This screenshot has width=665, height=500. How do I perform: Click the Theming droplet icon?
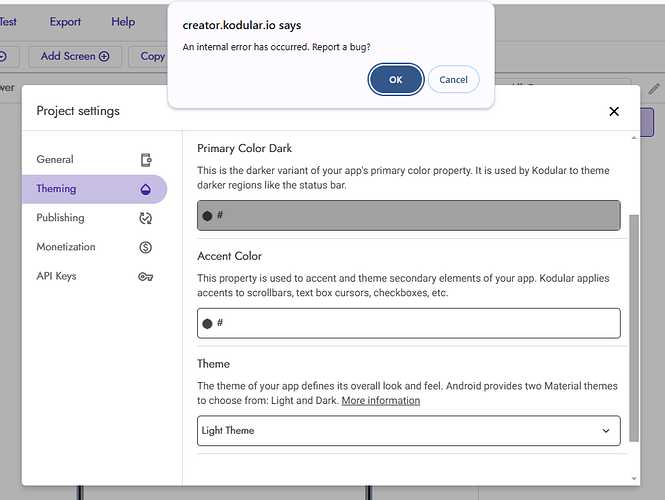point(146,189)
